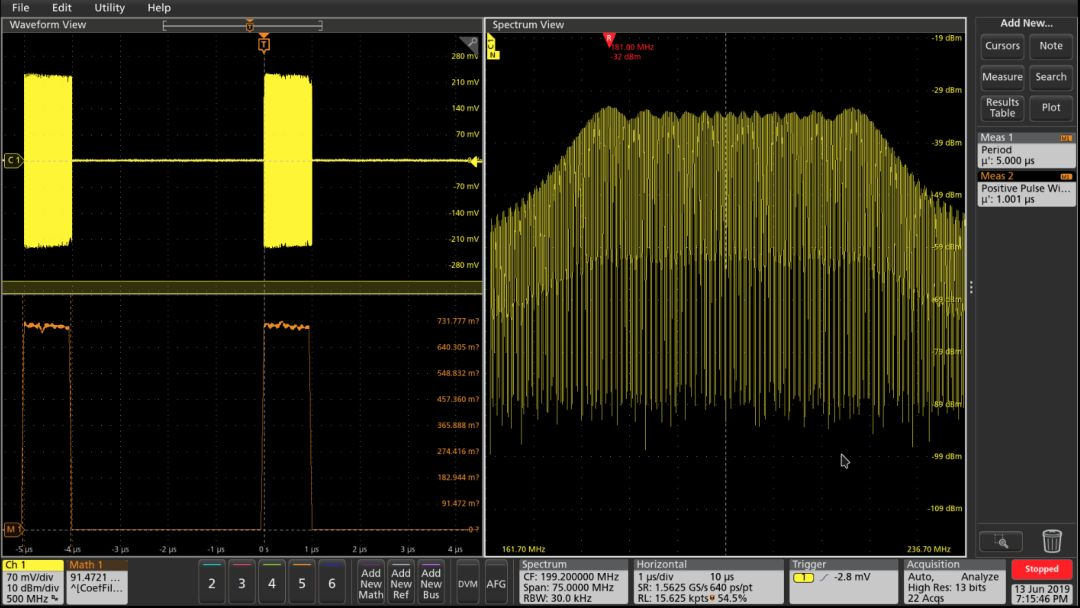Click the pencil draw-box icon in waveform view
The height and width of the screenshot is (608, 1080).
tap(469, 44)
